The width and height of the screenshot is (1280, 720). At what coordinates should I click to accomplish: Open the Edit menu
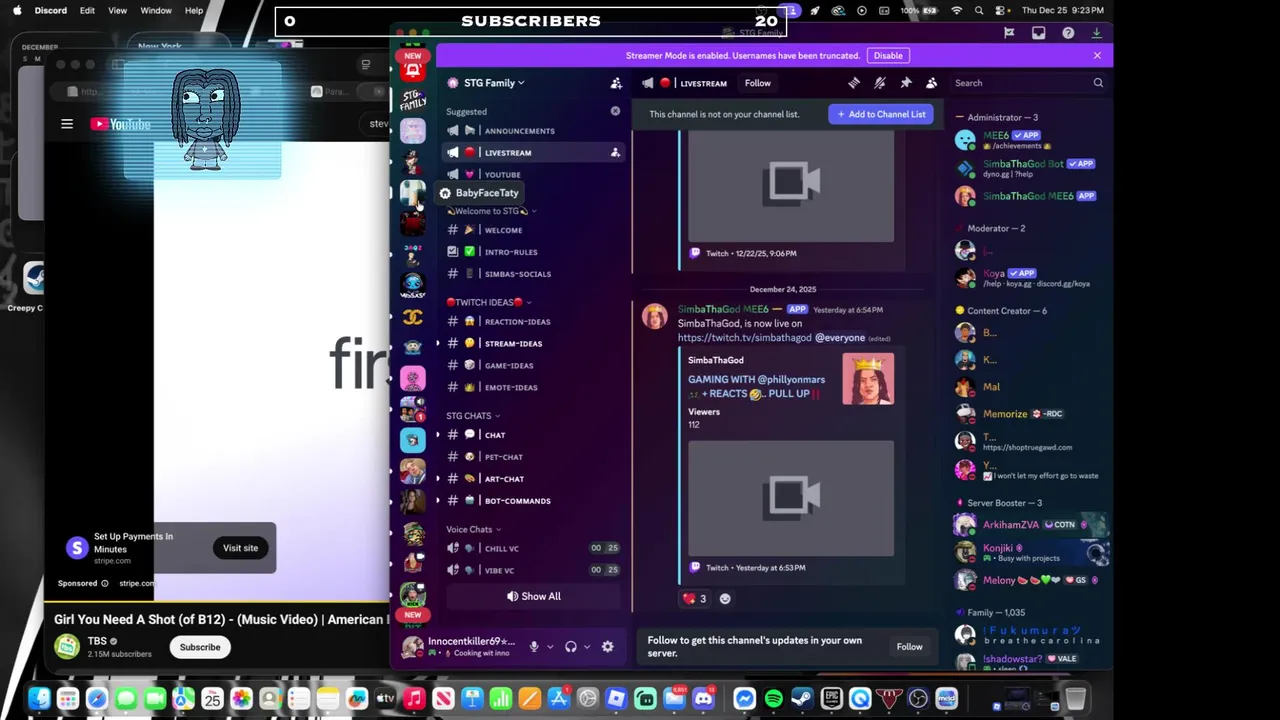[x=87, y=10]
